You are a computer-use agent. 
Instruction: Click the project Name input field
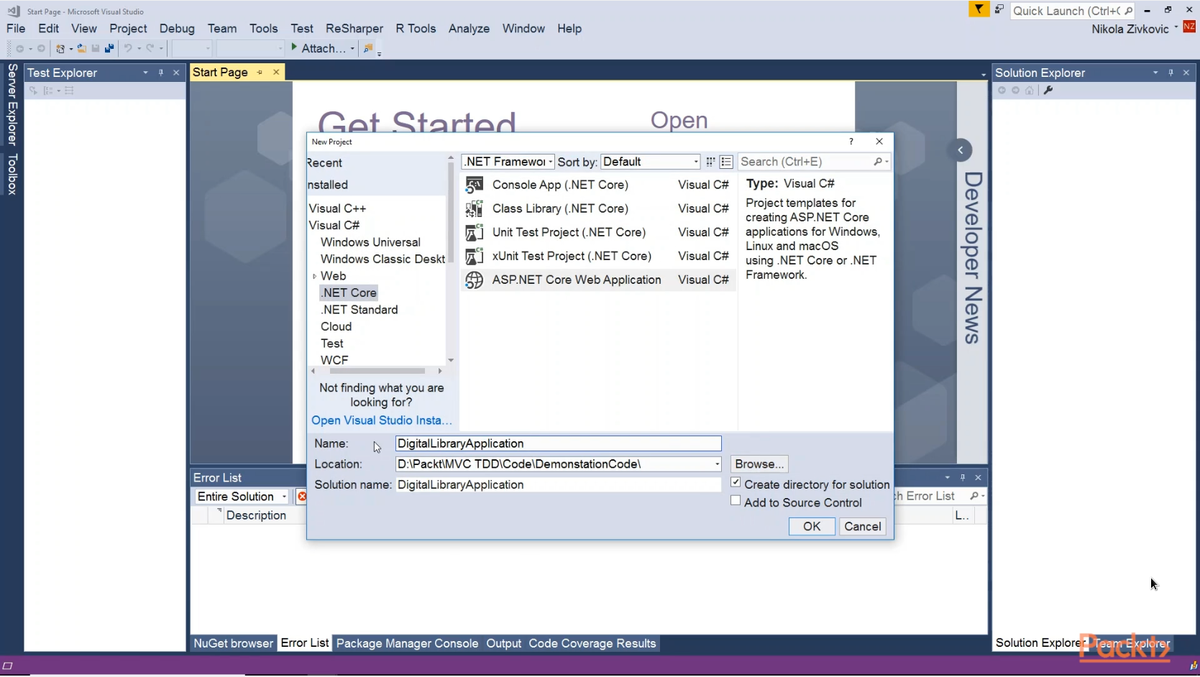558,444
